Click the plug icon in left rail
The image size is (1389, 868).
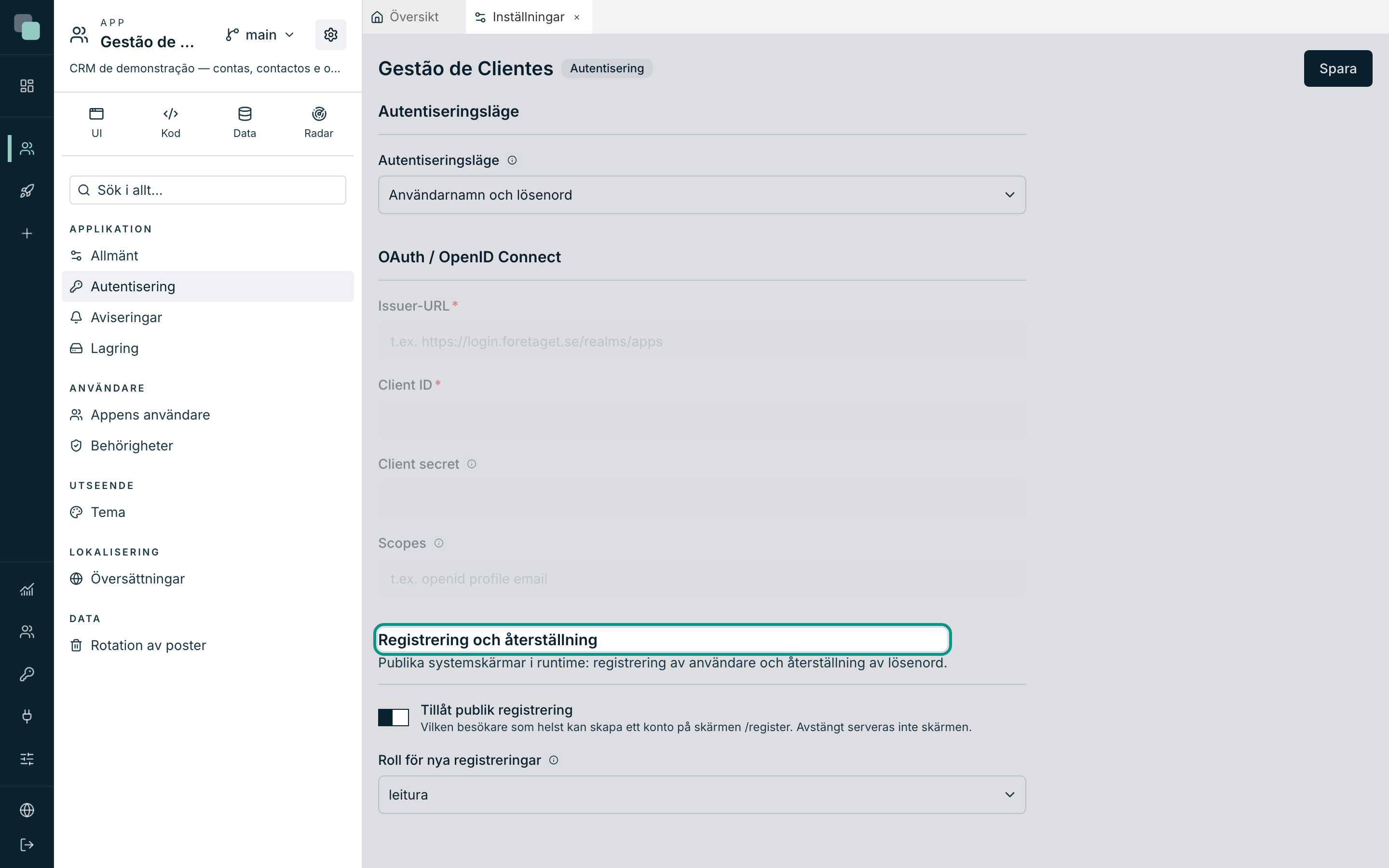(27, 716)
